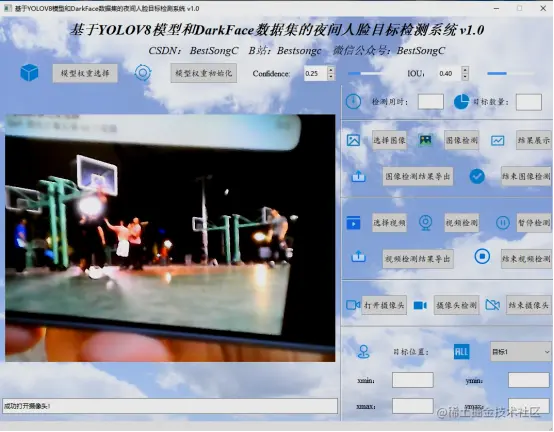Click the 结束视频检测 button

526,259
